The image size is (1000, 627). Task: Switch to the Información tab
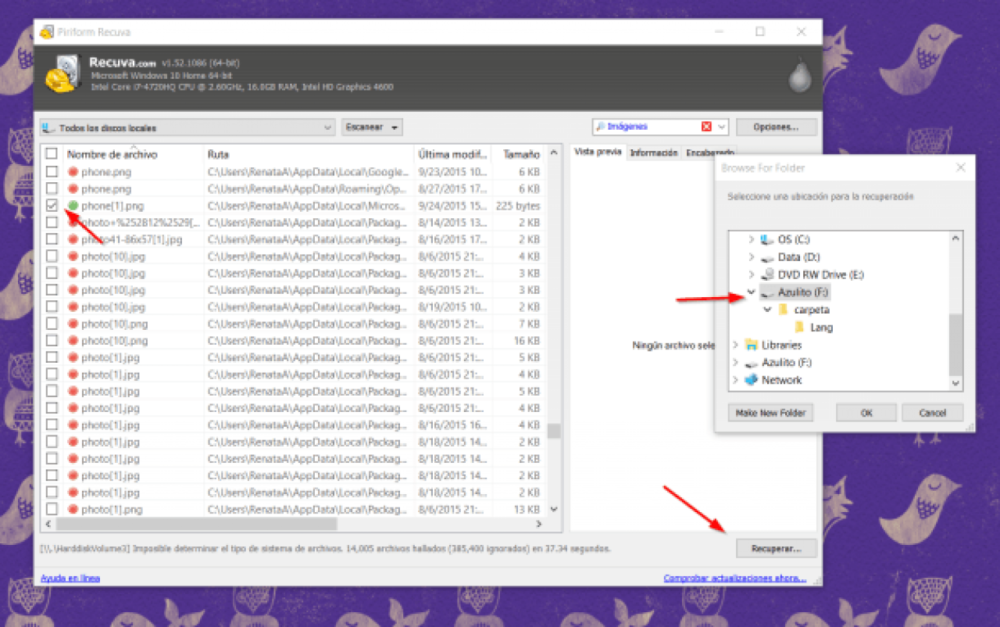(x=654, y=153)
